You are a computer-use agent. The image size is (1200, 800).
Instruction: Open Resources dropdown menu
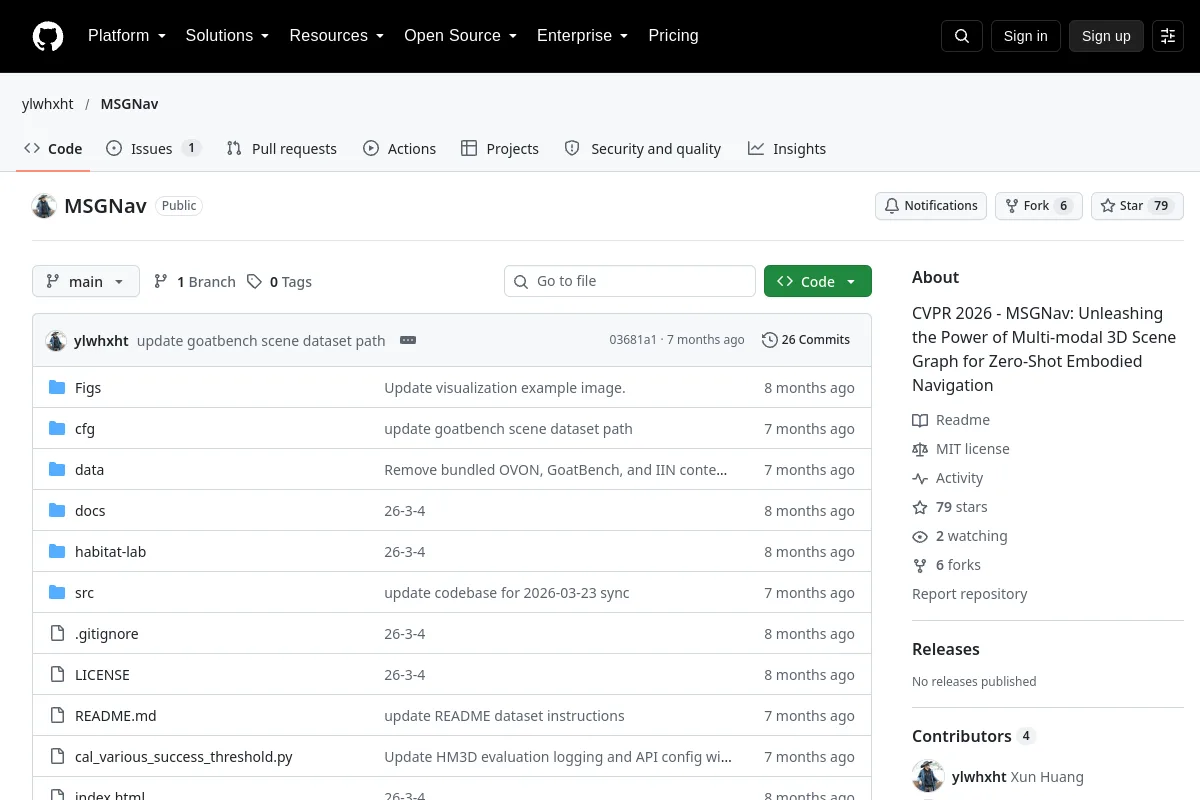[x=337, y=36]
